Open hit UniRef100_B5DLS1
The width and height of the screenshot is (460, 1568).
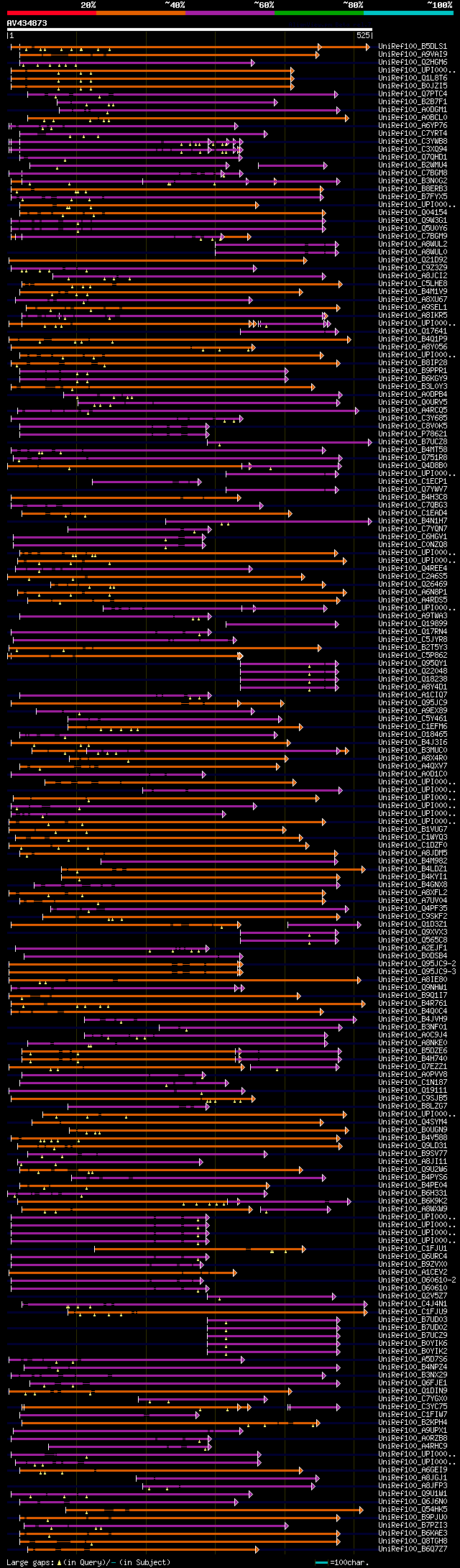(x=413, y=47)
